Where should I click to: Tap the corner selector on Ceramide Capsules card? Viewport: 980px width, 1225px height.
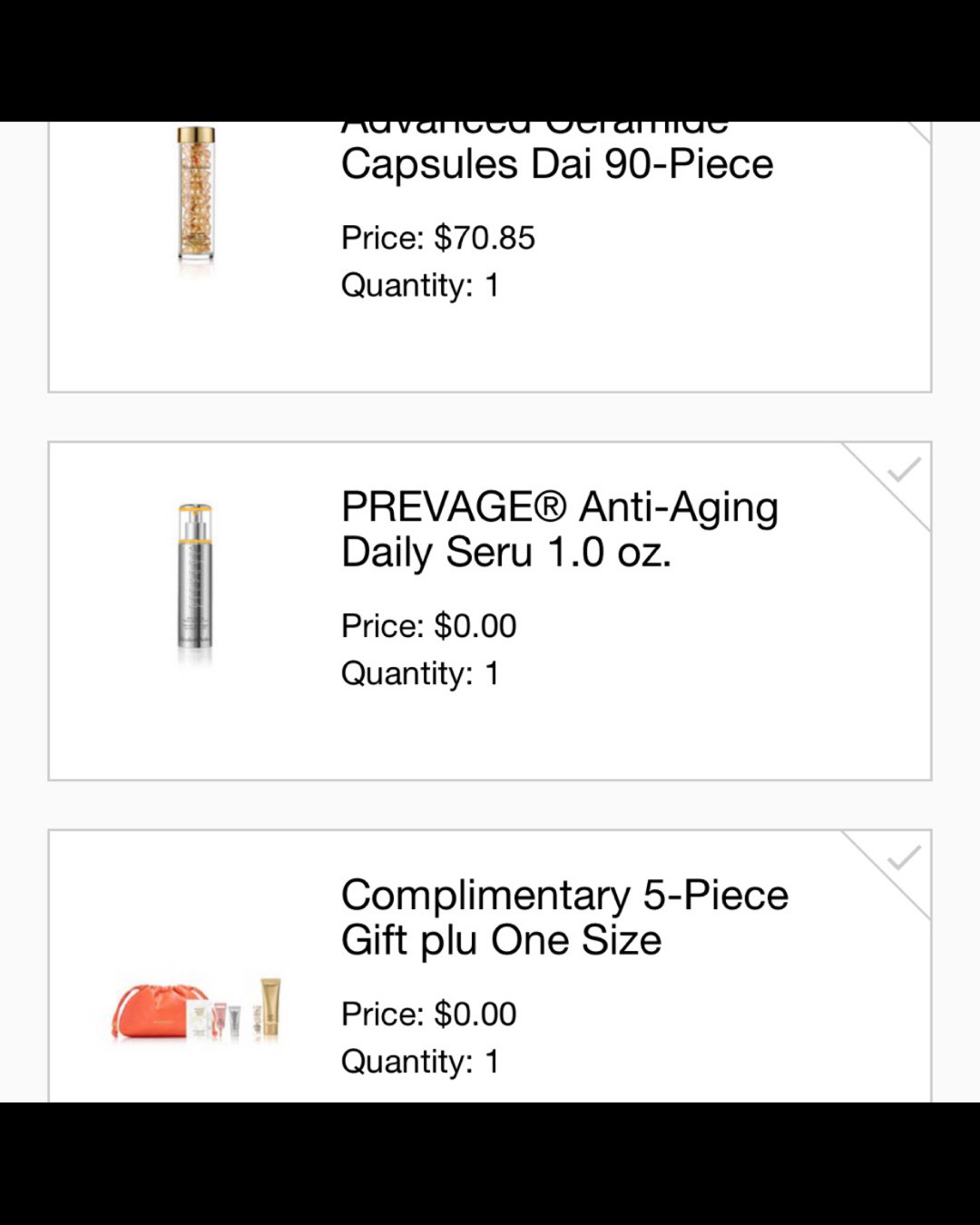coord(919,132)
